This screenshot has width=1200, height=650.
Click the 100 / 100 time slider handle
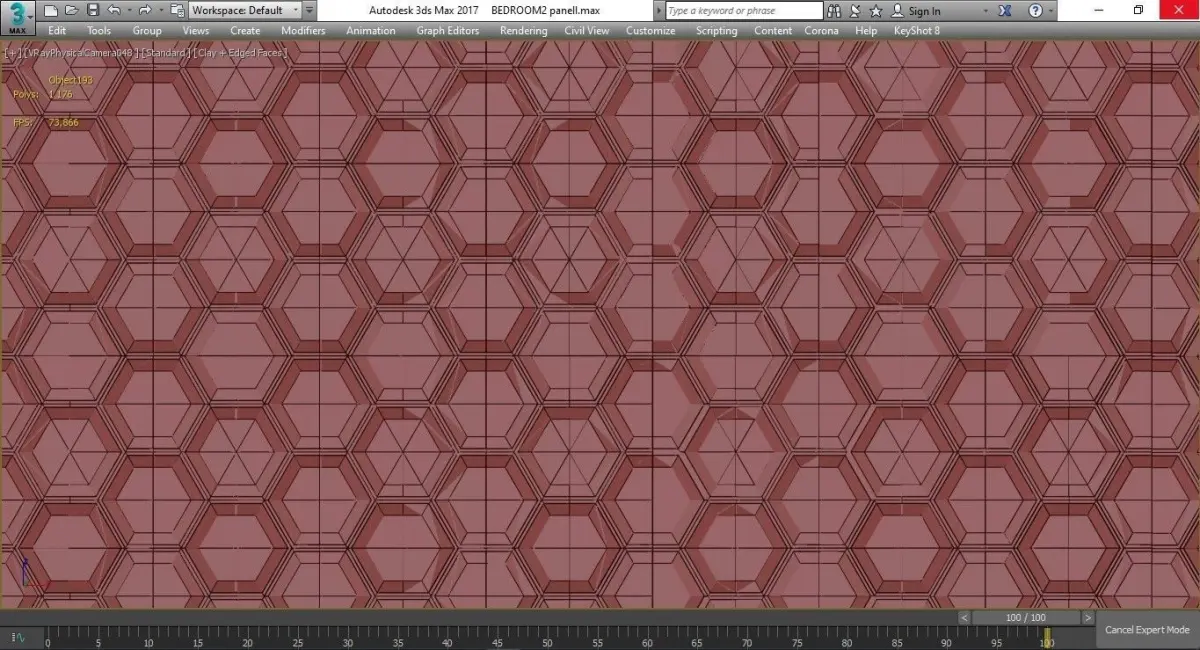point(1026,617)
